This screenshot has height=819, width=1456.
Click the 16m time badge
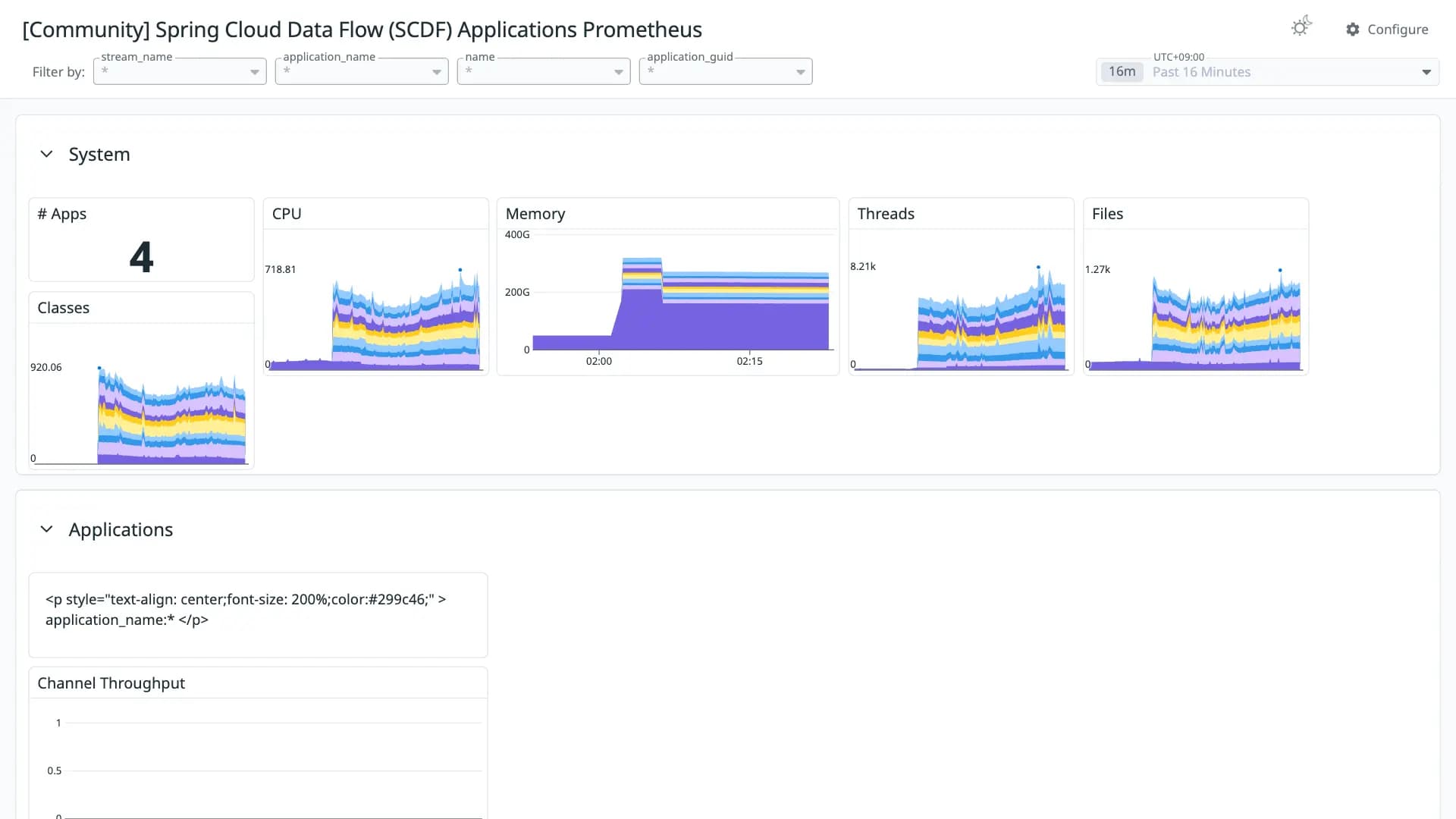coord(1122,72)
